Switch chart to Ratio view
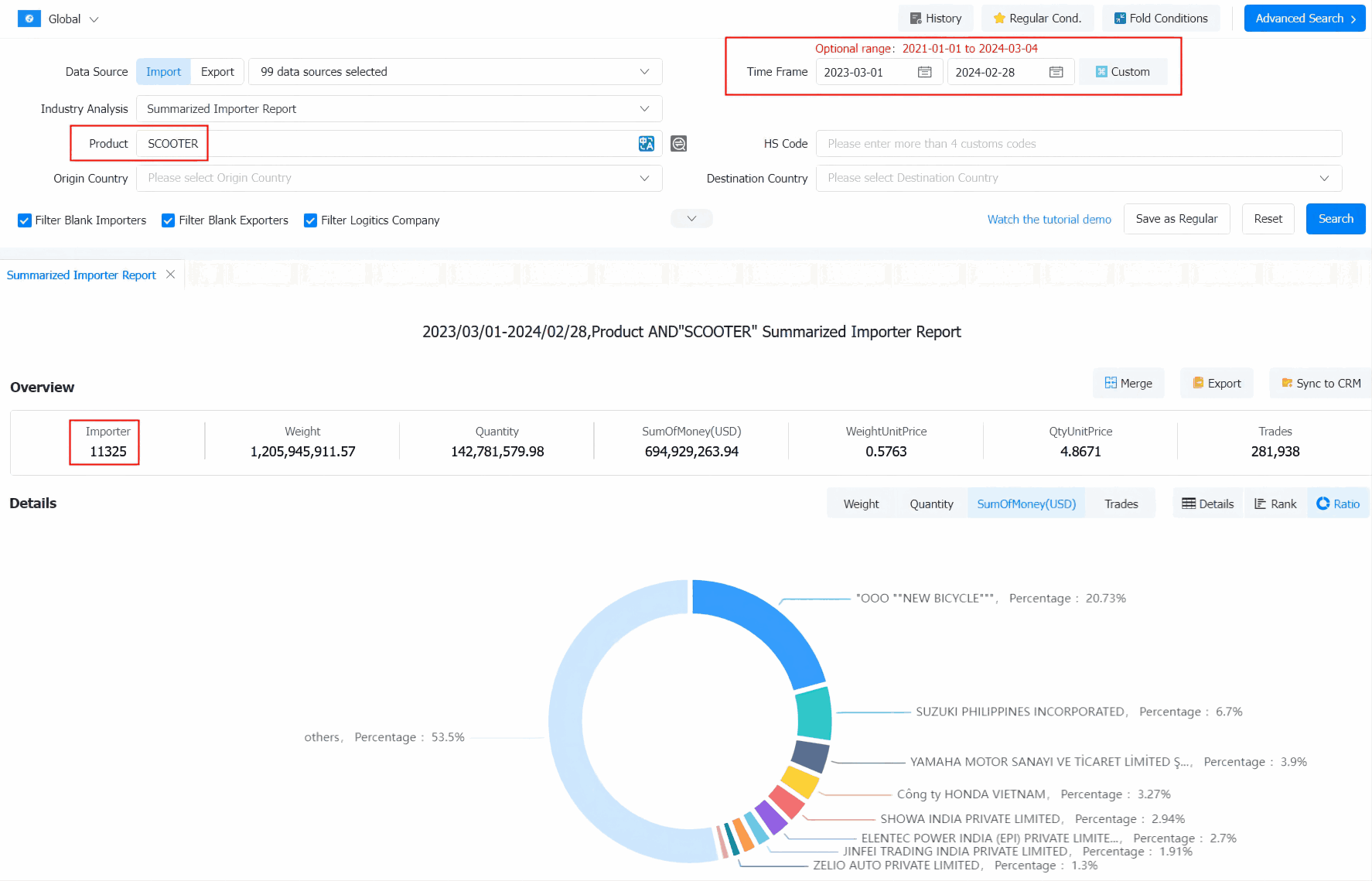Image resolution: width=1372 pixels, height=881 pixels. pos(1337,504)
